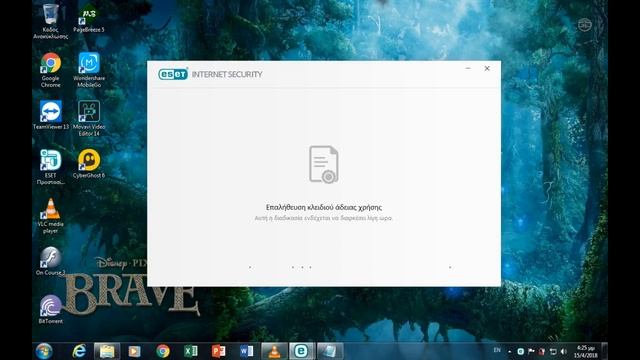Click the EN language indicator
640x360 pixels.
(497, 350)
